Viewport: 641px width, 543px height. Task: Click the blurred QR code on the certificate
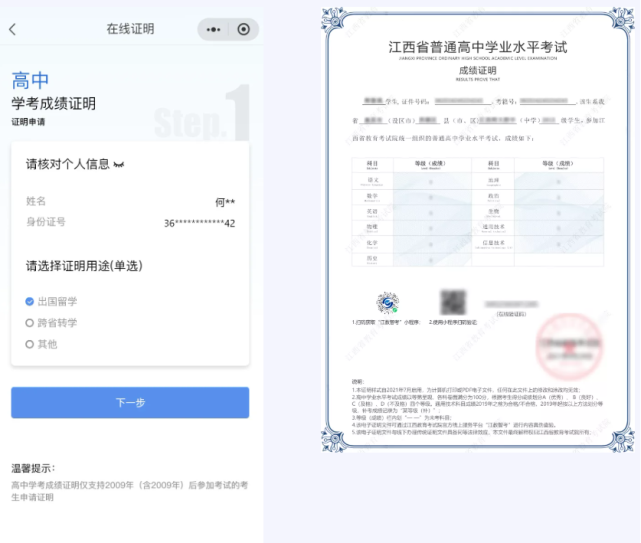pyautogui.click(x=453, y=302)
